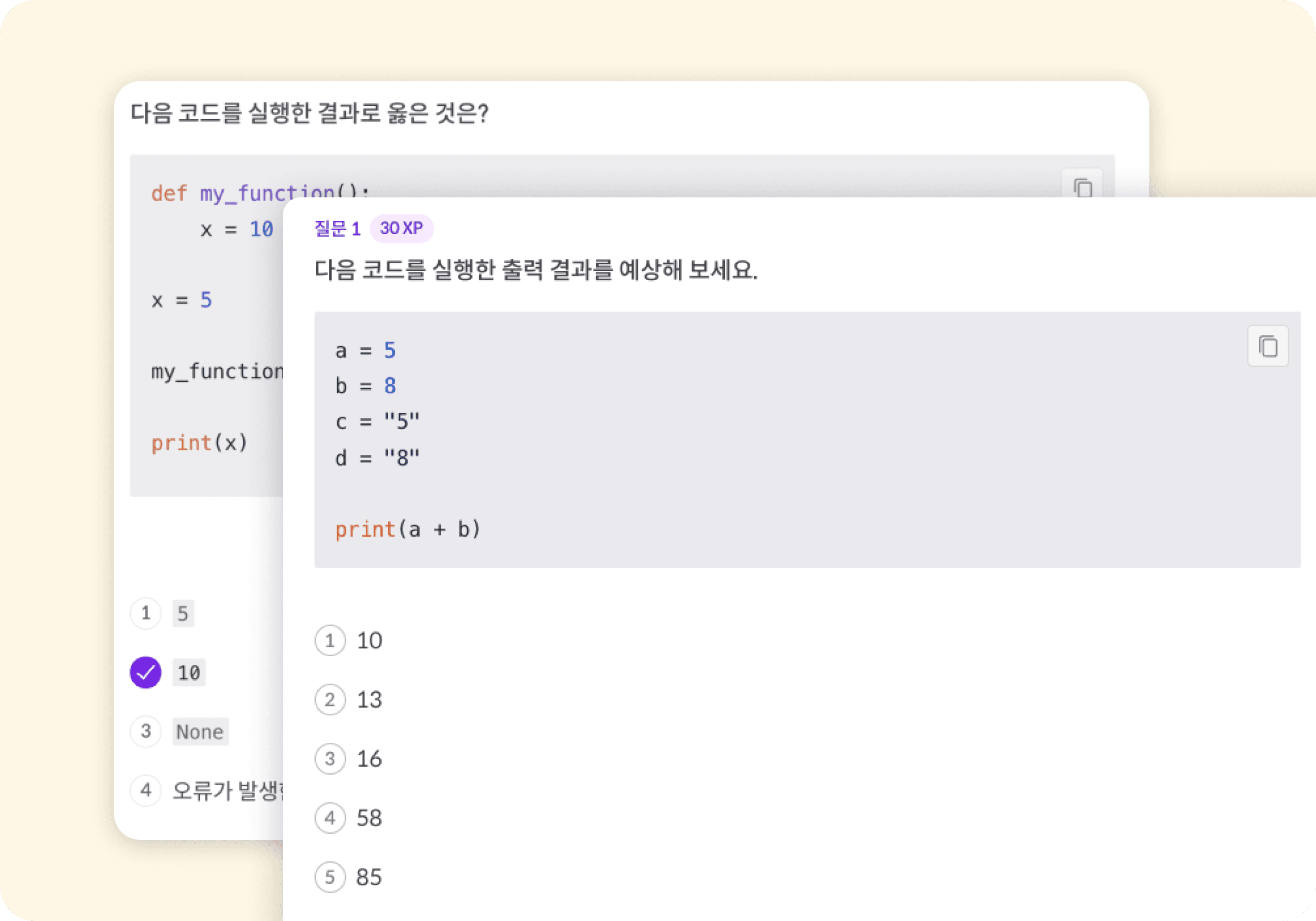Click the checked purple option 10
This screenshot has height=921, width=1316.
tap(146, 672)
